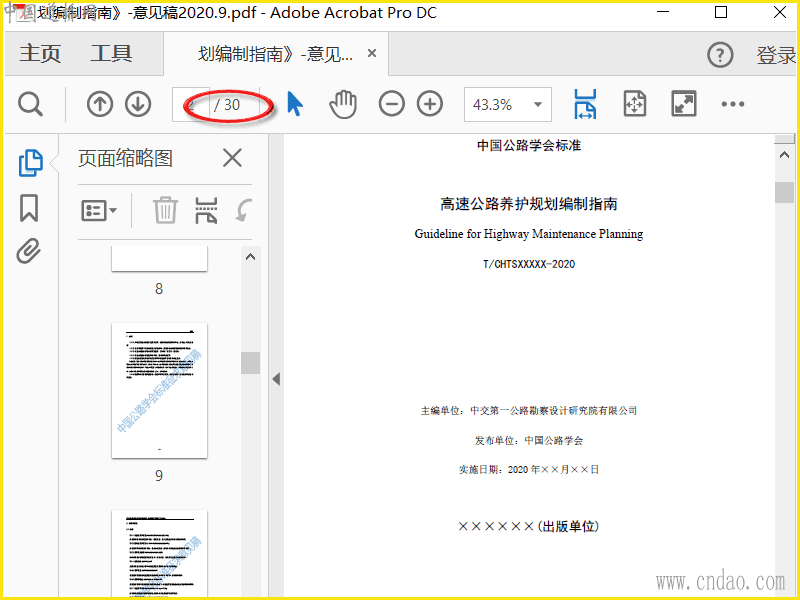Close the document tab
The width and height of the screenshot is (800, 600).
[x=372, y=53]
